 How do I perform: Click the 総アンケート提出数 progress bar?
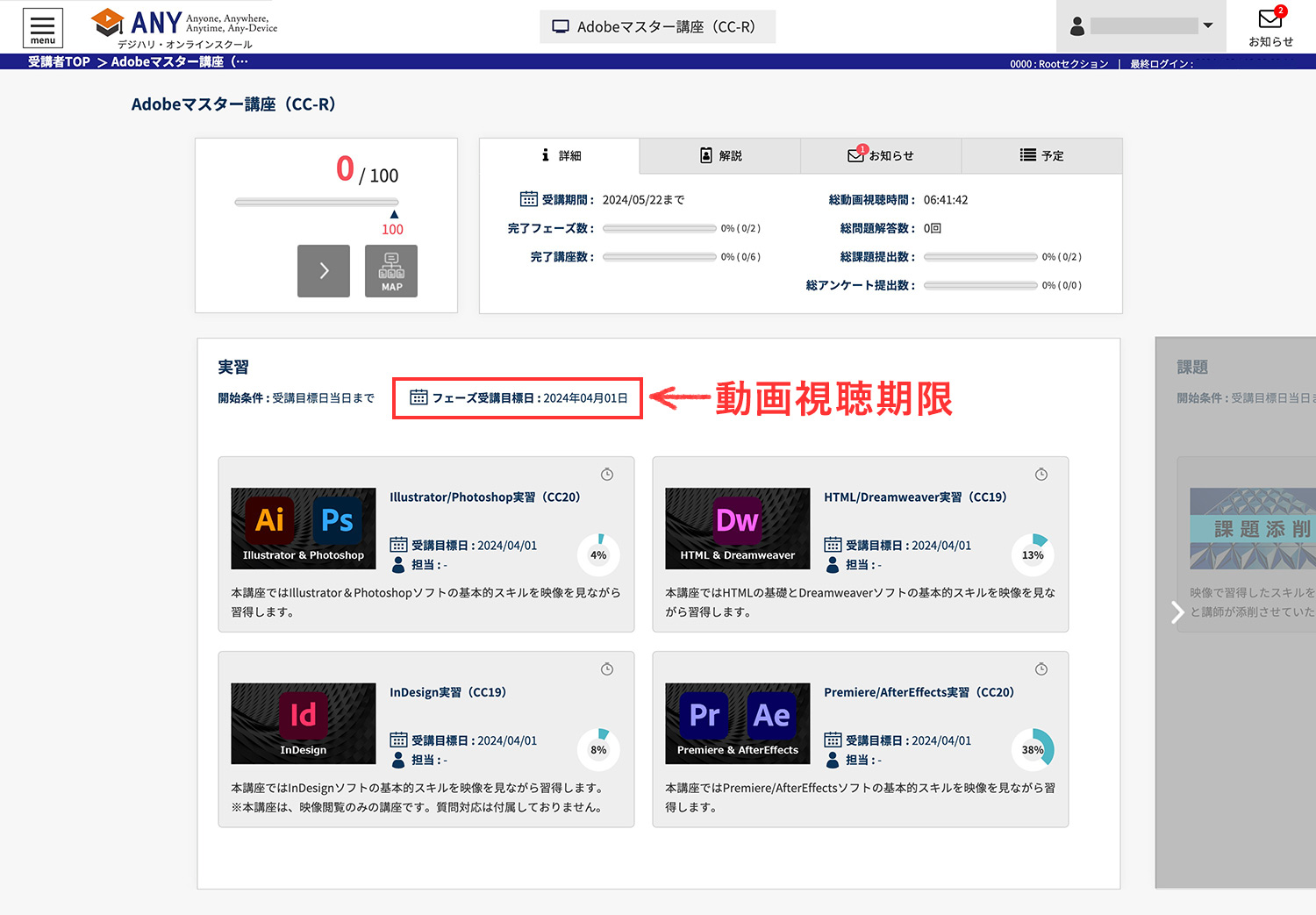point(981,285)
